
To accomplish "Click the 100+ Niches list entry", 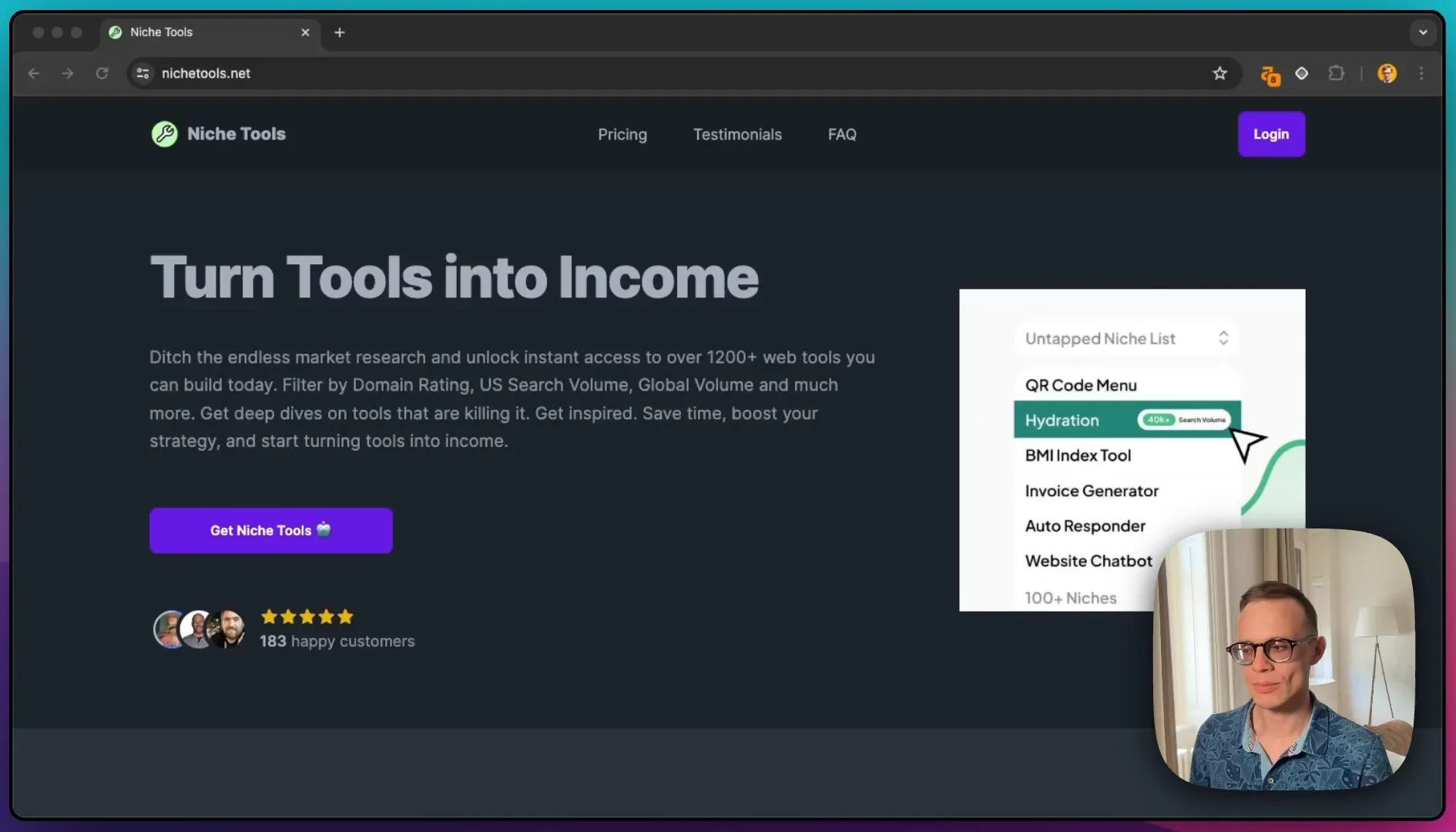I will (x=1071, y=598).
